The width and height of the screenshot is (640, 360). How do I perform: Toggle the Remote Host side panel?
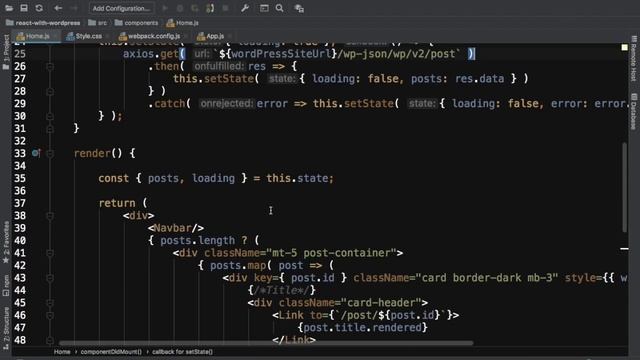[633, 58]
